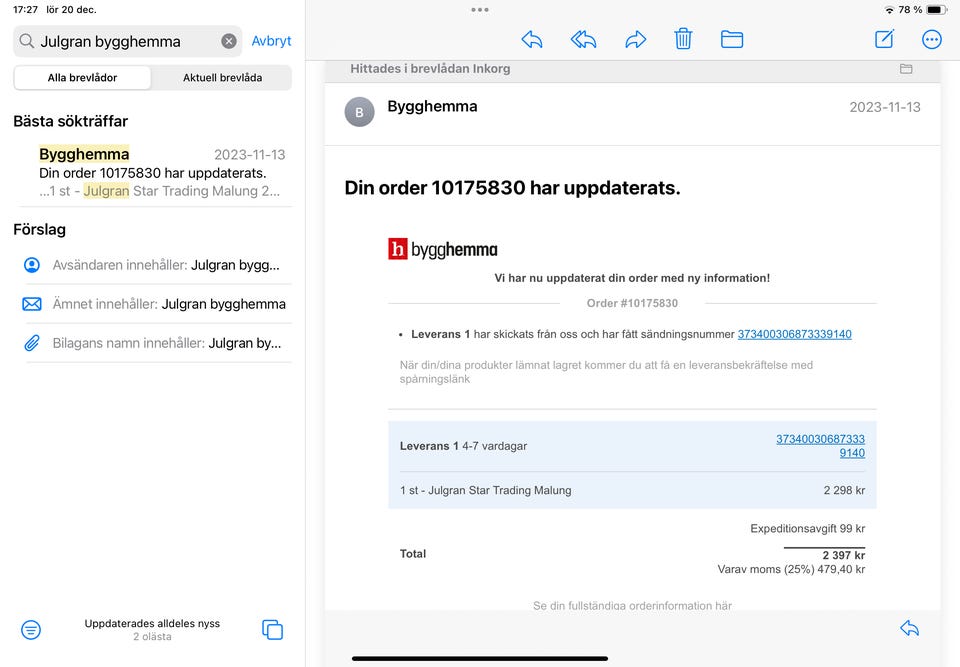The width and height of the screenshot is (960, 667).
Task: Tap the Varav moms (25%) 479,40 kr line
Action: point(791,570)
